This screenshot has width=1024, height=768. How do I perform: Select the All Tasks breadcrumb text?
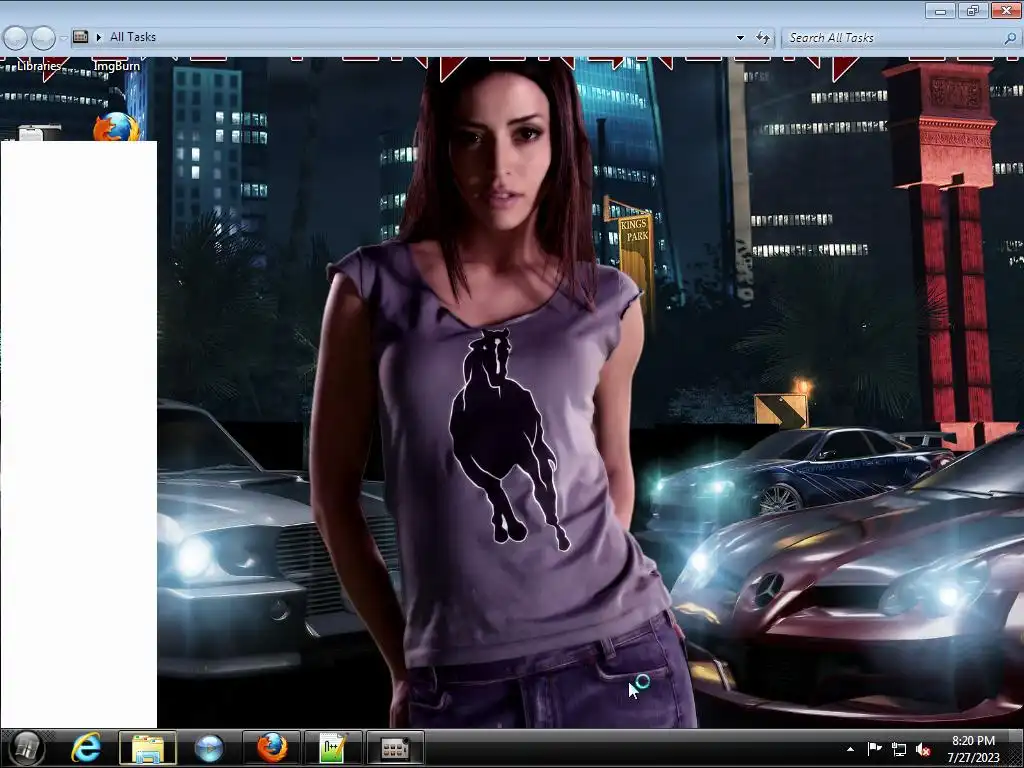[x=133, y=37]
